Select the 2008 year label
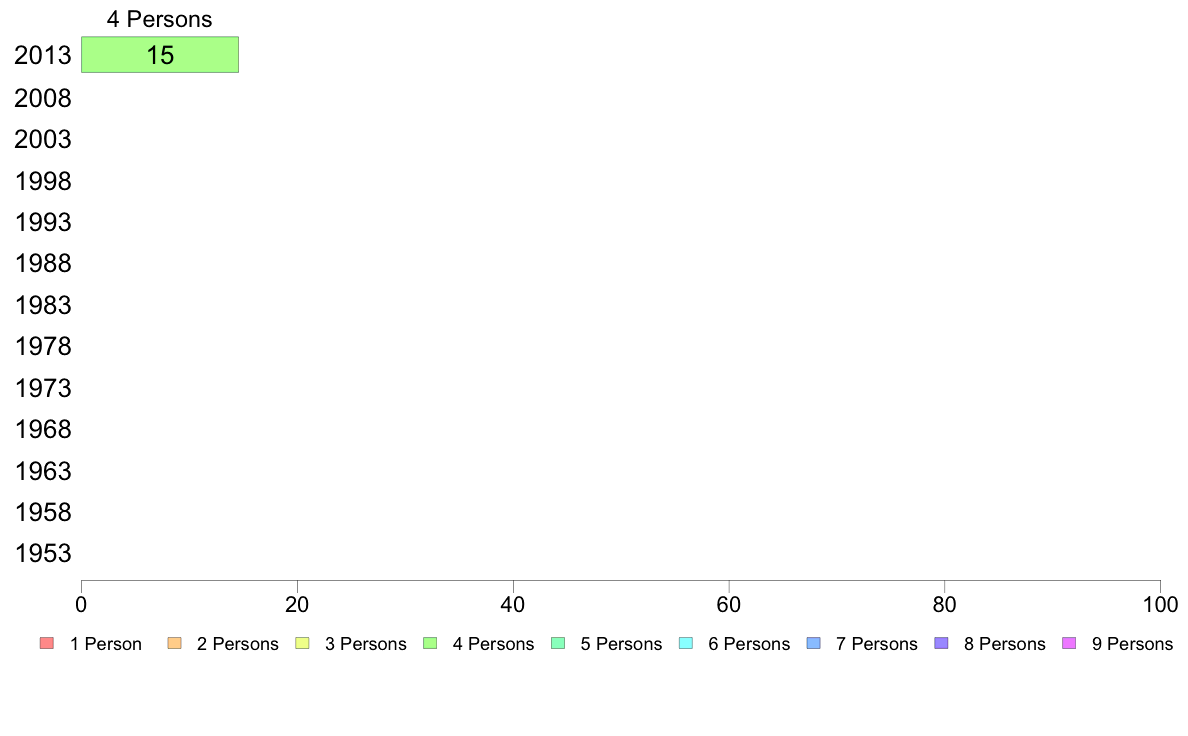The image size is (1188, 736). tap(42, 98)
